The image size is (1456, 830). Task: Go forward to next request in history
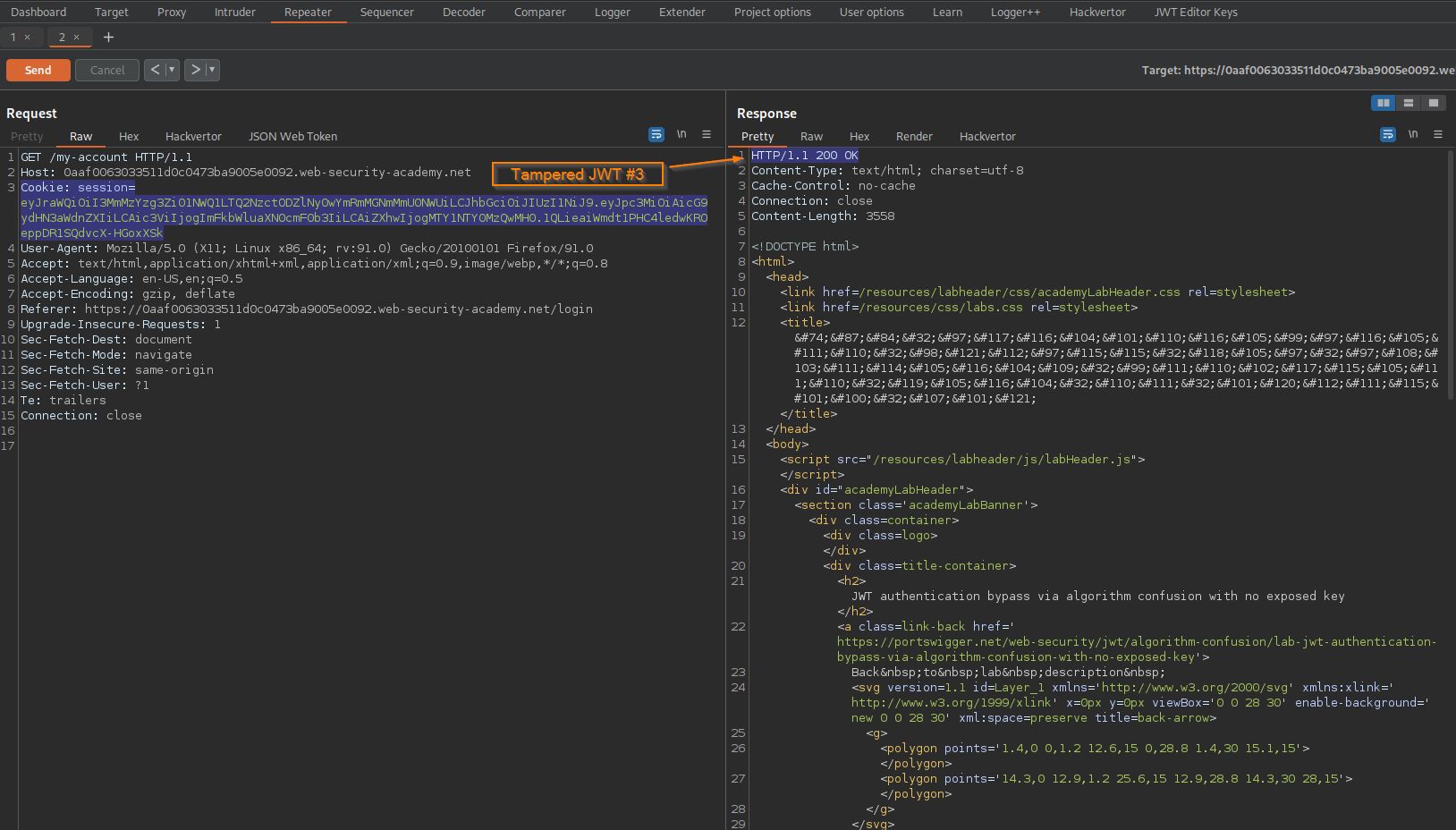tap(195, 70)
